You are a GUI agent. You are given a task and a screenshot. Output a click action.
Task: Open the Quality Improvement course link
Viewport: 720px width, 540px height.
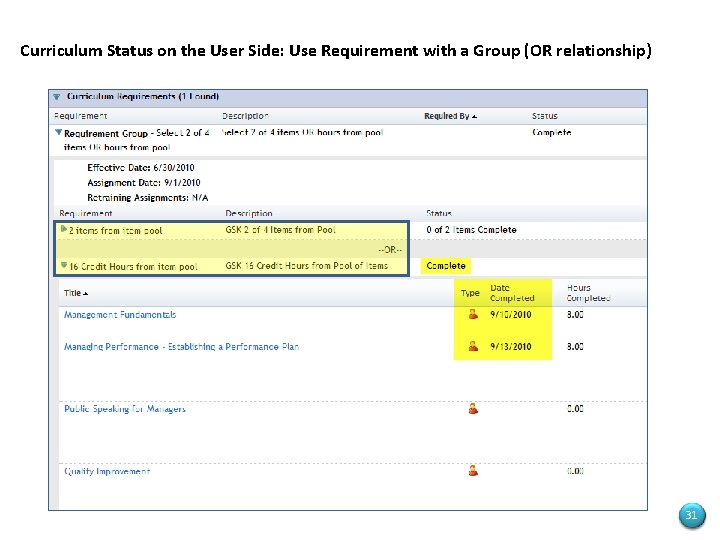(107, 471)
